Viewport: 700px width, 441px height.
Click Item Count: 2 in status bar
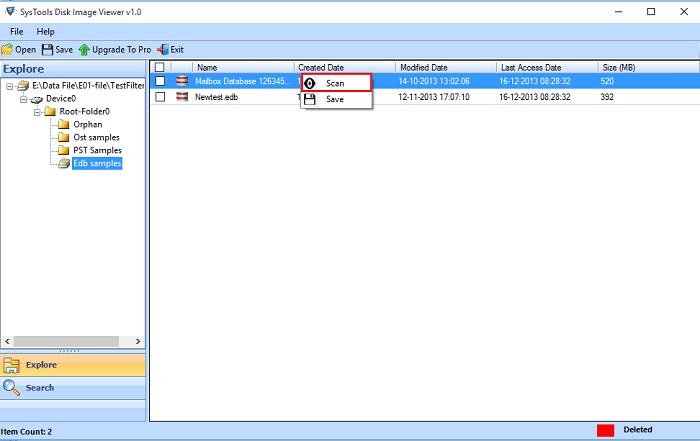[x=26, y=432]
